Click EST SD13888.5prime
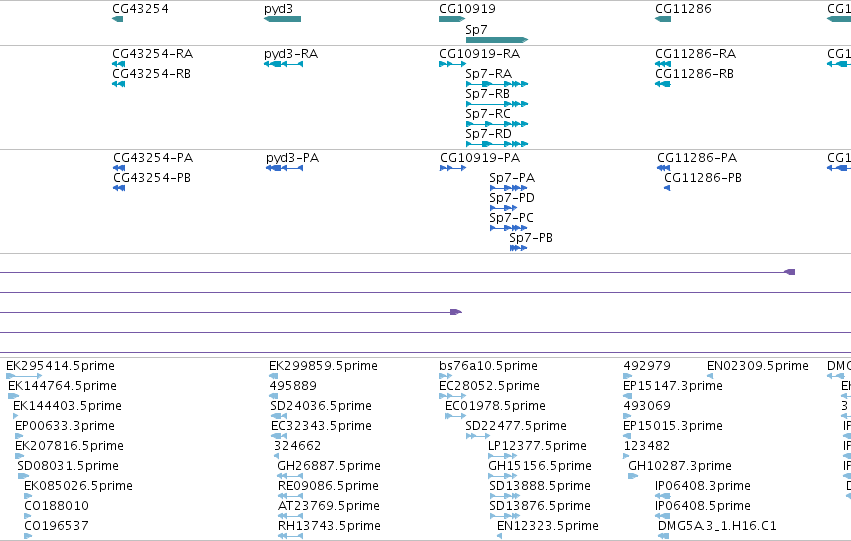Screen dimensions: 851x541 pyautogui.click(x=505, y=497)
